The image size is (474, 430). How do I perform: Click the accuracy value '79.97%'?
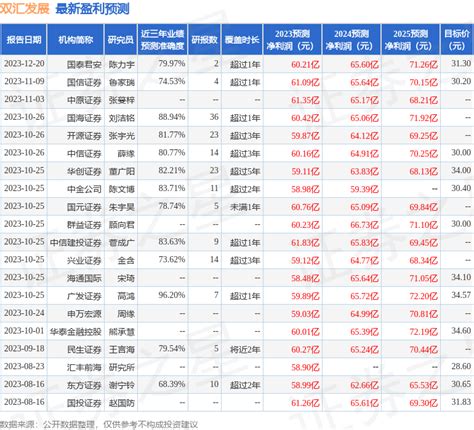[172, 63]
